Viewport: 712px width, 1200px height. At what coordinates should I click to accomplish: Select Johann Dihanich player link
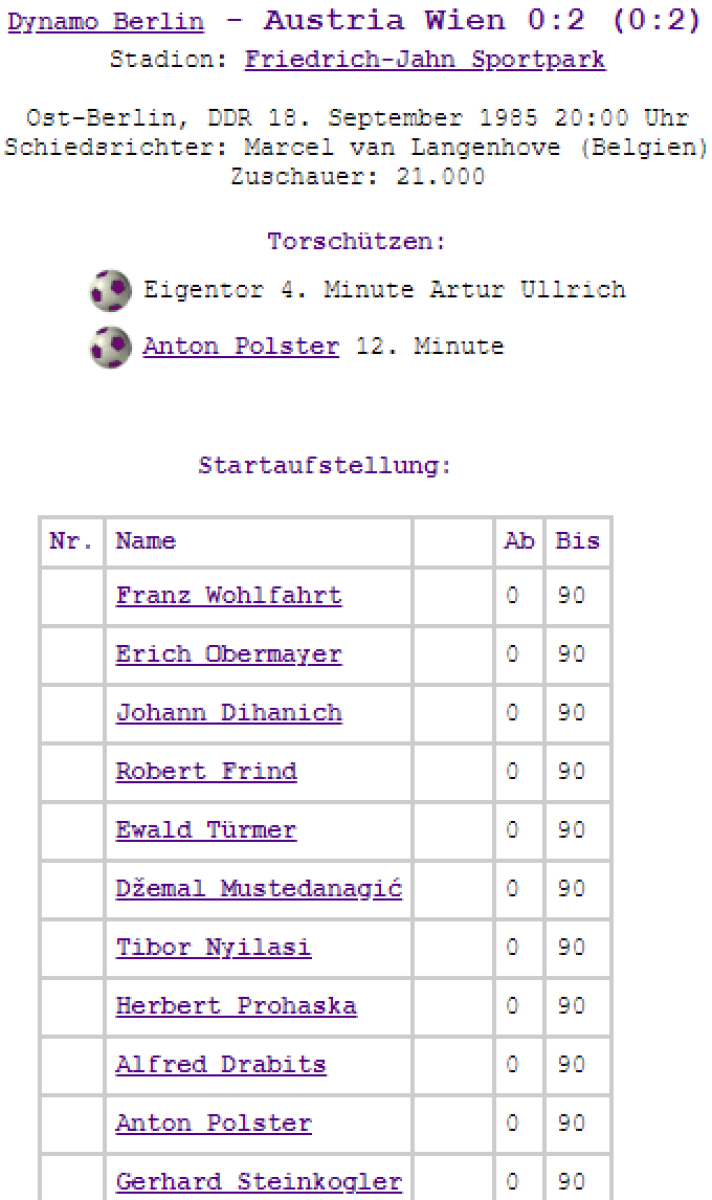pos(229,713)
